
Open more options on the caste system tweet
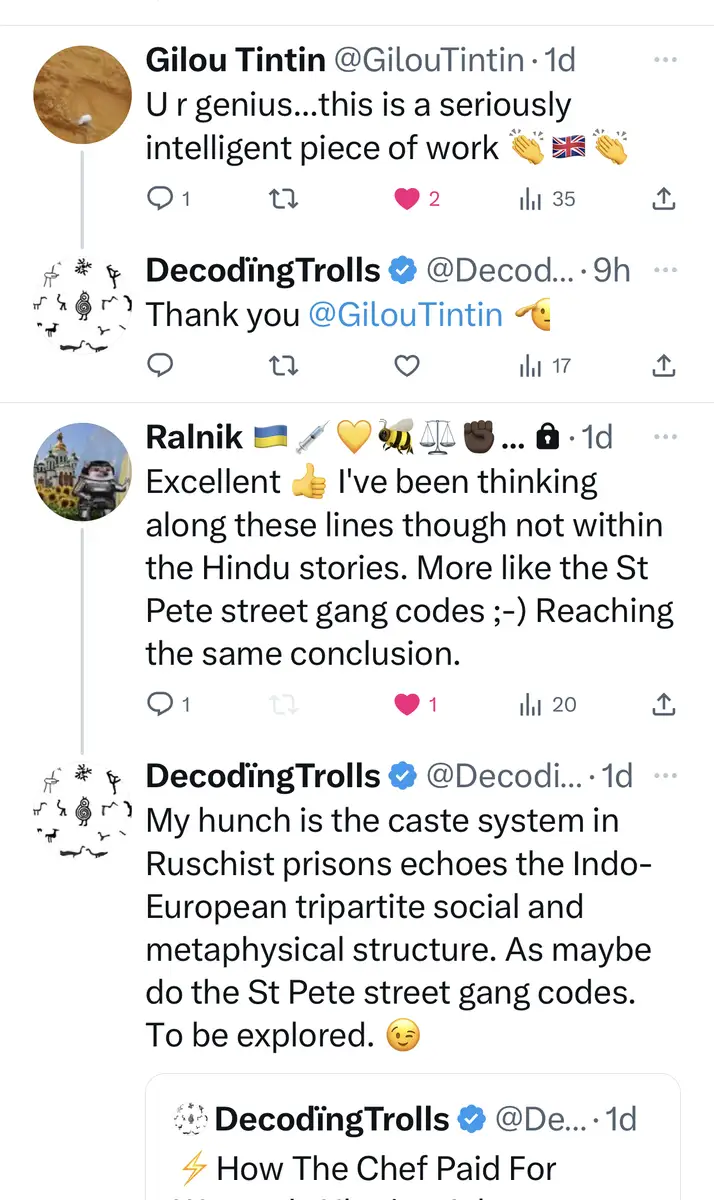pos(664,775)
